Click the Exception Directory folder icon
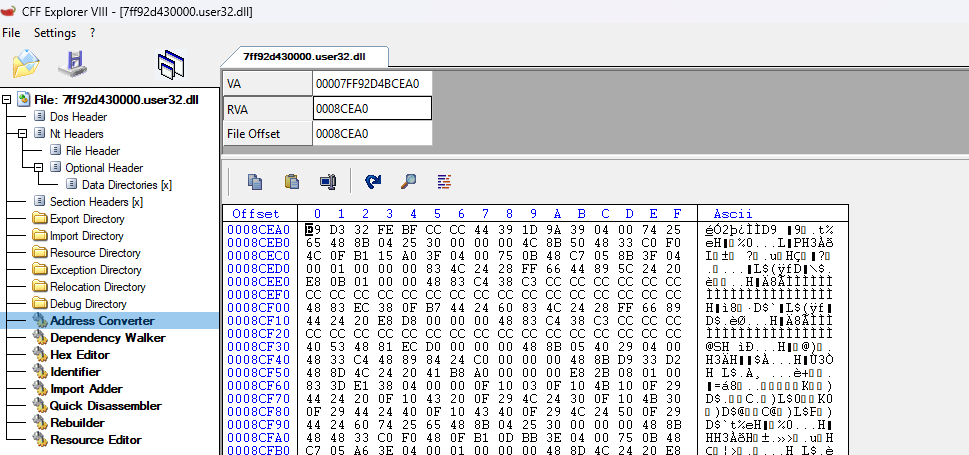Screen dimensions: 969x455 click(40, 270)
